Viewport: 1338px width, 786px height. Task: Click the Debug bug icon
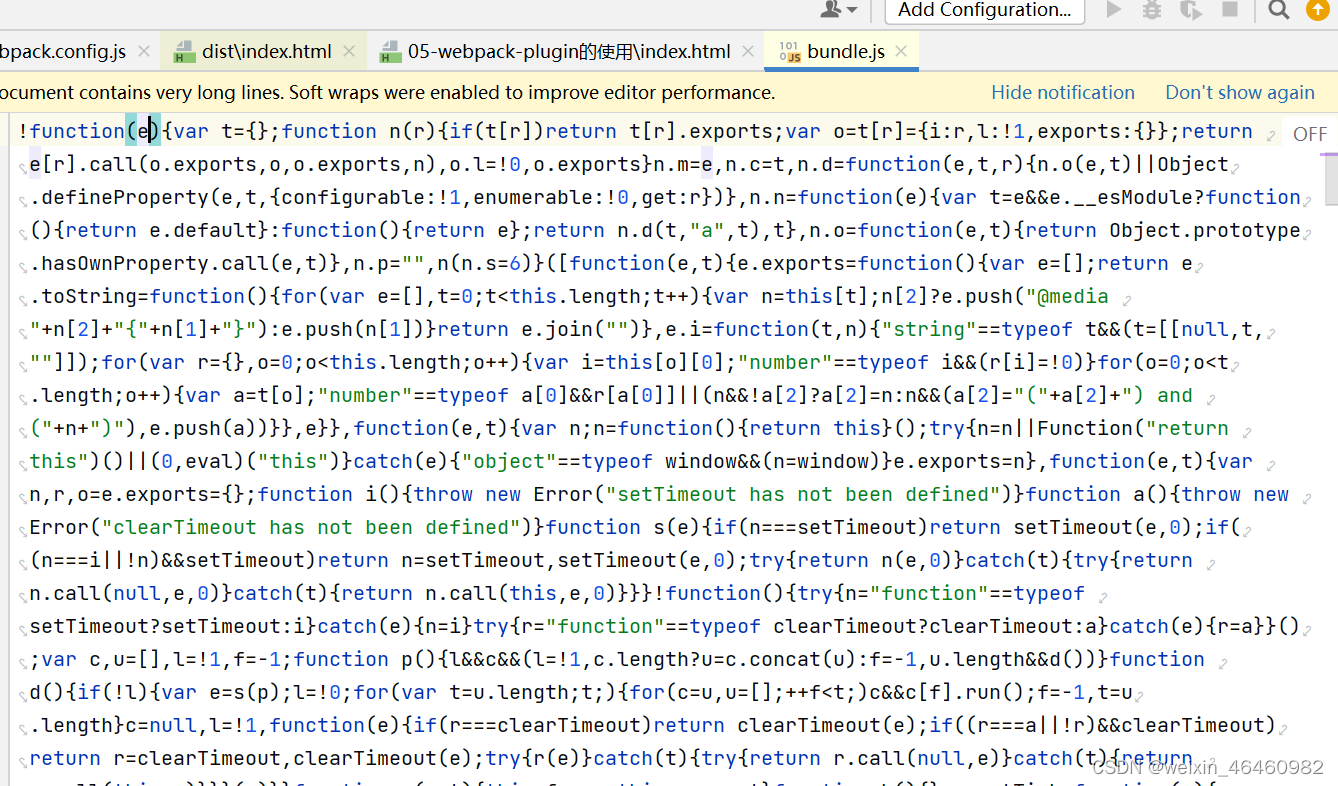1152,10
